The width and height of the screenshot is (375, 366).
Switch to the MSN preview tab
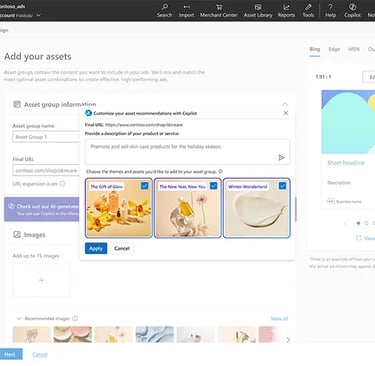(x=354, y=49)
